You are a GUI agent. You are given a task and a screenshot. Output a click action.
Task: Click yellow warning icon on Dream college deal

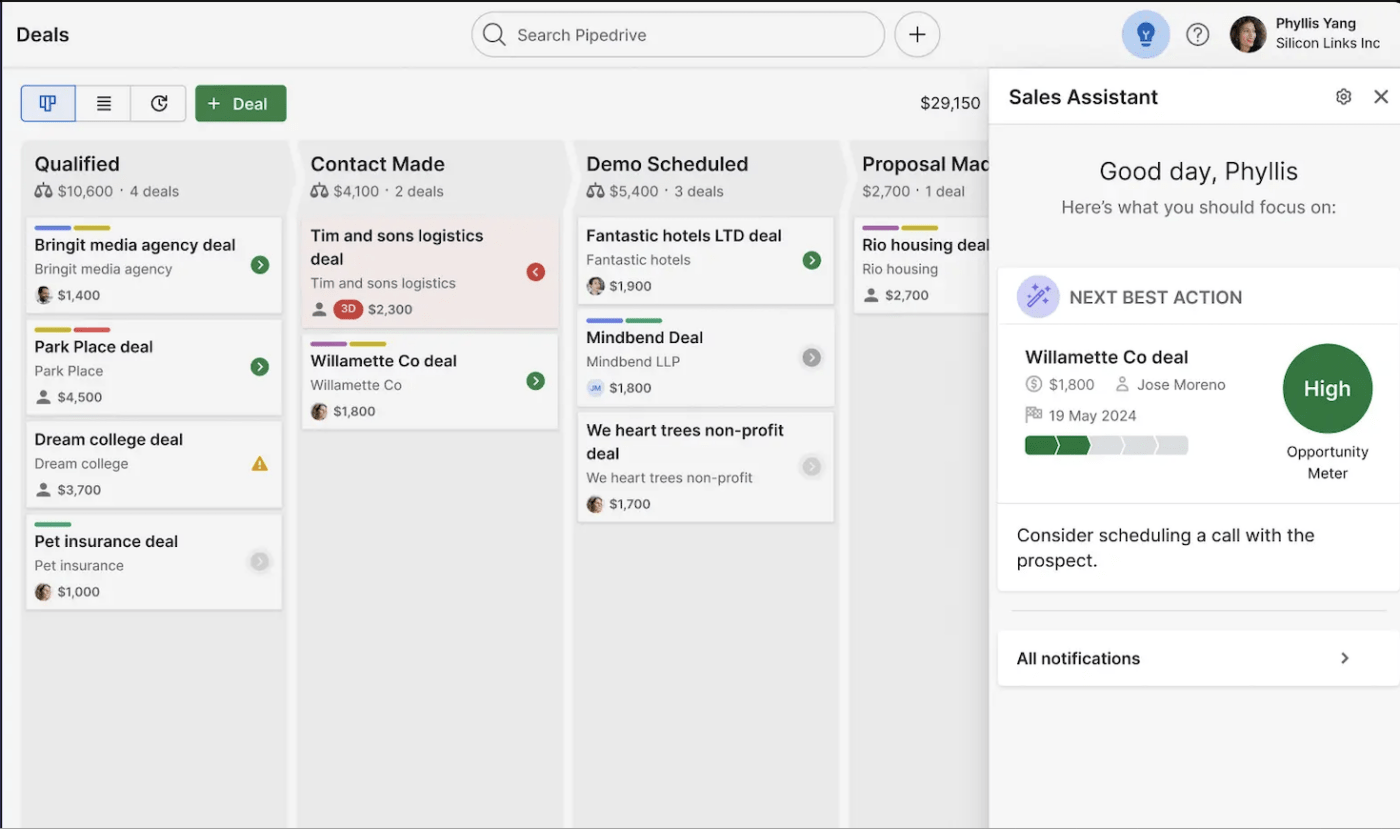point(260,464)
